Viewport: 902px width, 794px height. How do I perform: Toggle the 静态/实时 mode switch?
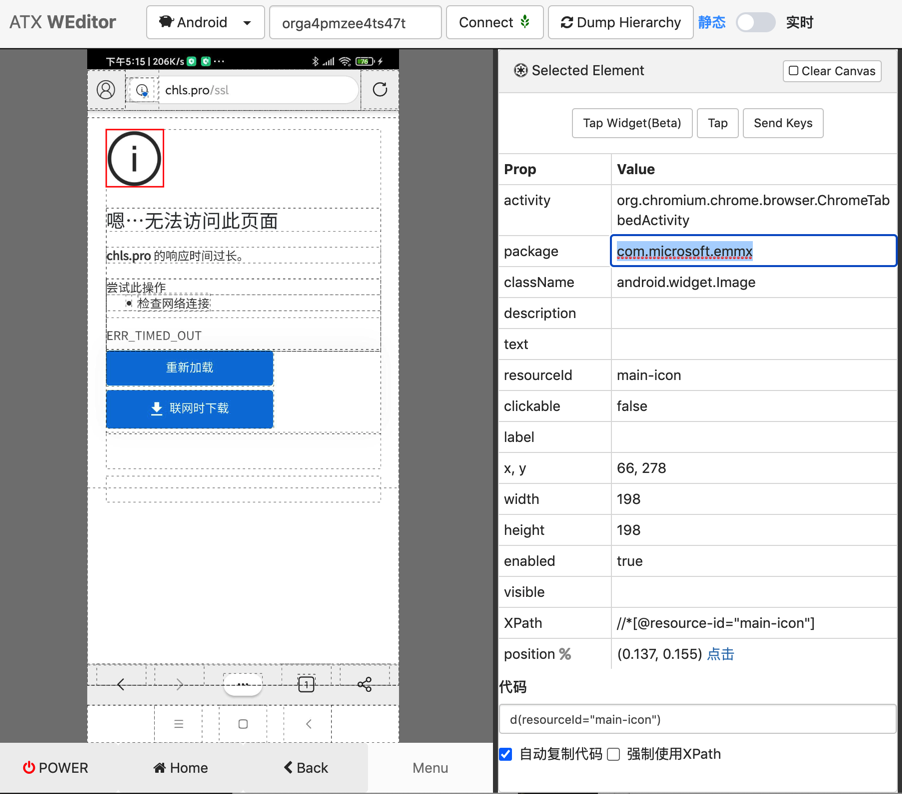pyautogui.click(x=755, y=22)
